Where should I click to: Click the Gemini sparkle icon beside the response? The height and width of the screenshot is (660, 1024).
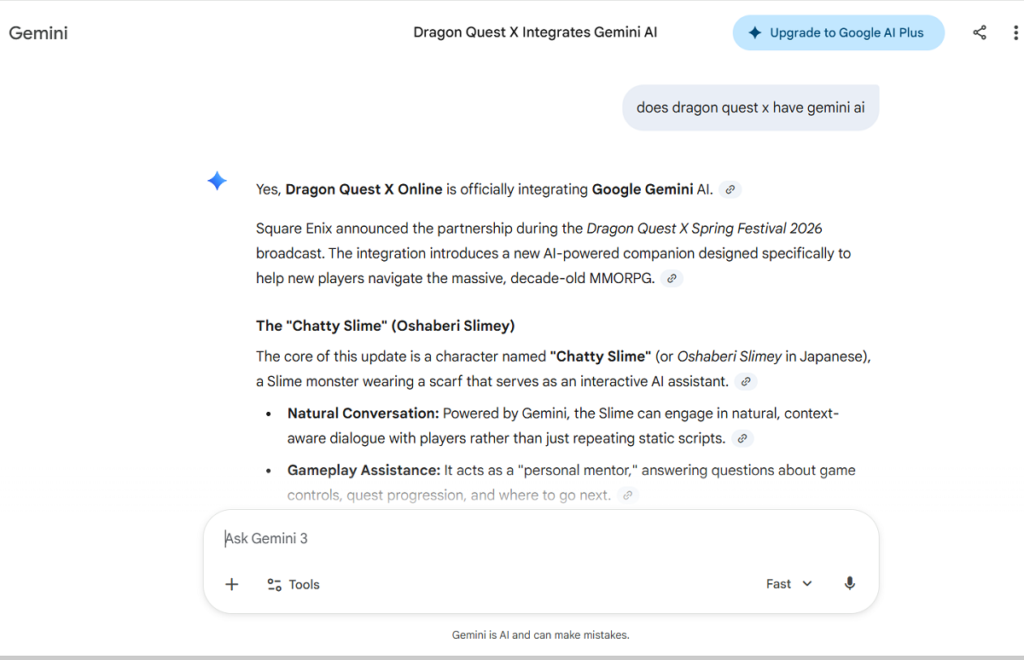coord(217,181)
